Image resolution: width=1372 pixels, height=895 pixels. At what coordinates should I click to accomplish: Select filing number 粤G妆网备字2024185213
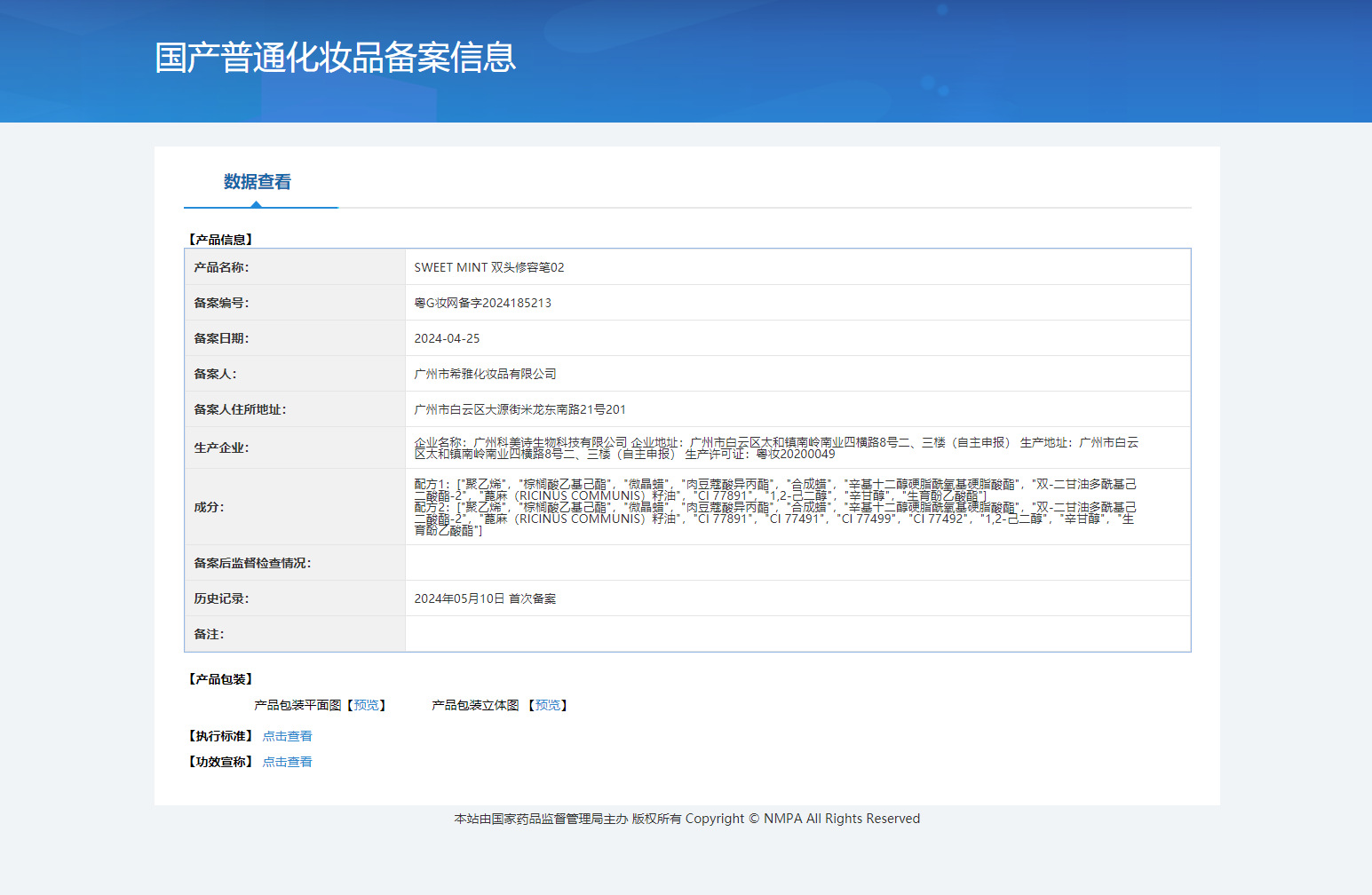pos(482,303)
